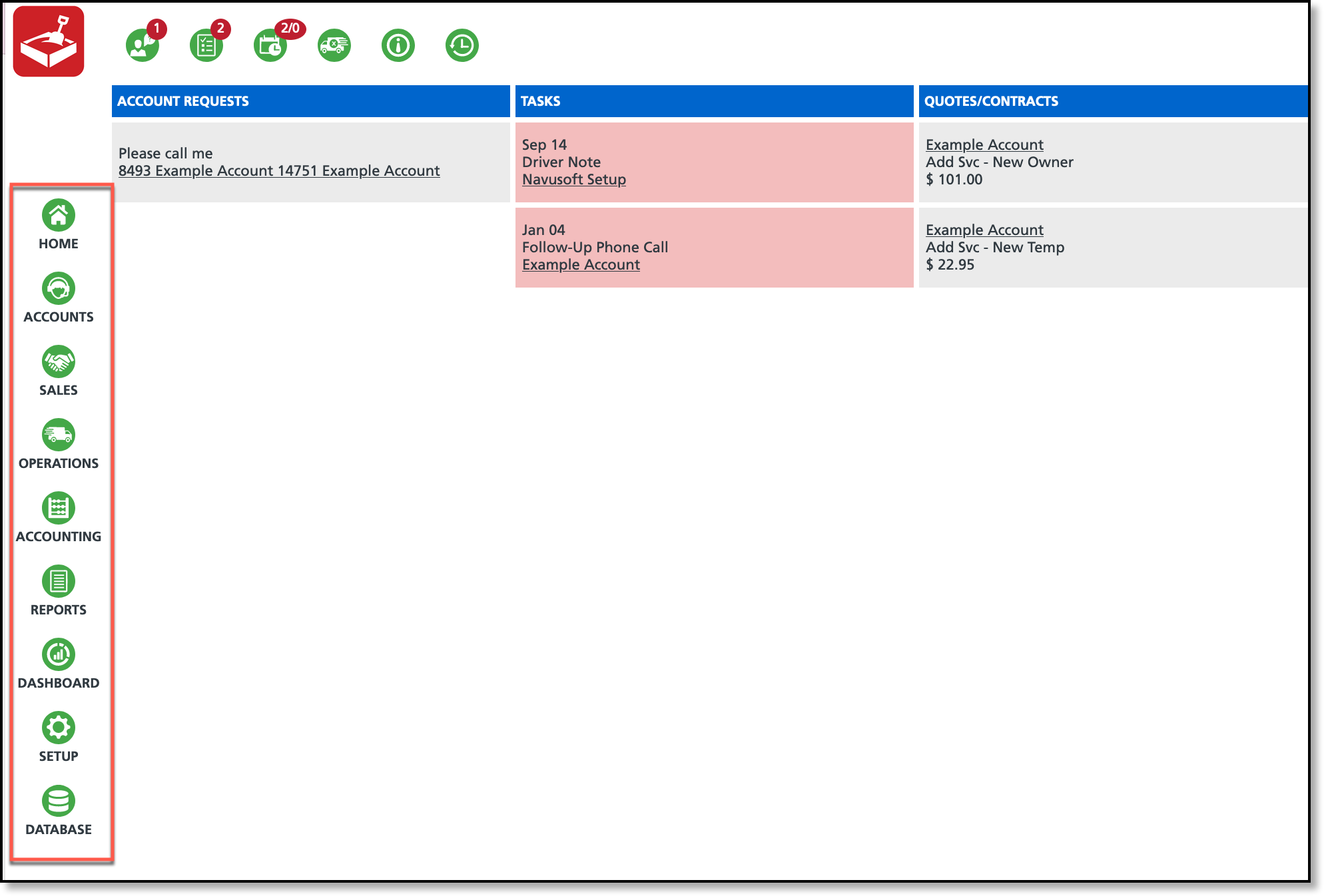Image resolution: width=1324 pixels, height=896 pixels.
Task: Open the tasks checklist icon with badge 2
Action: [x=206, y=45]
